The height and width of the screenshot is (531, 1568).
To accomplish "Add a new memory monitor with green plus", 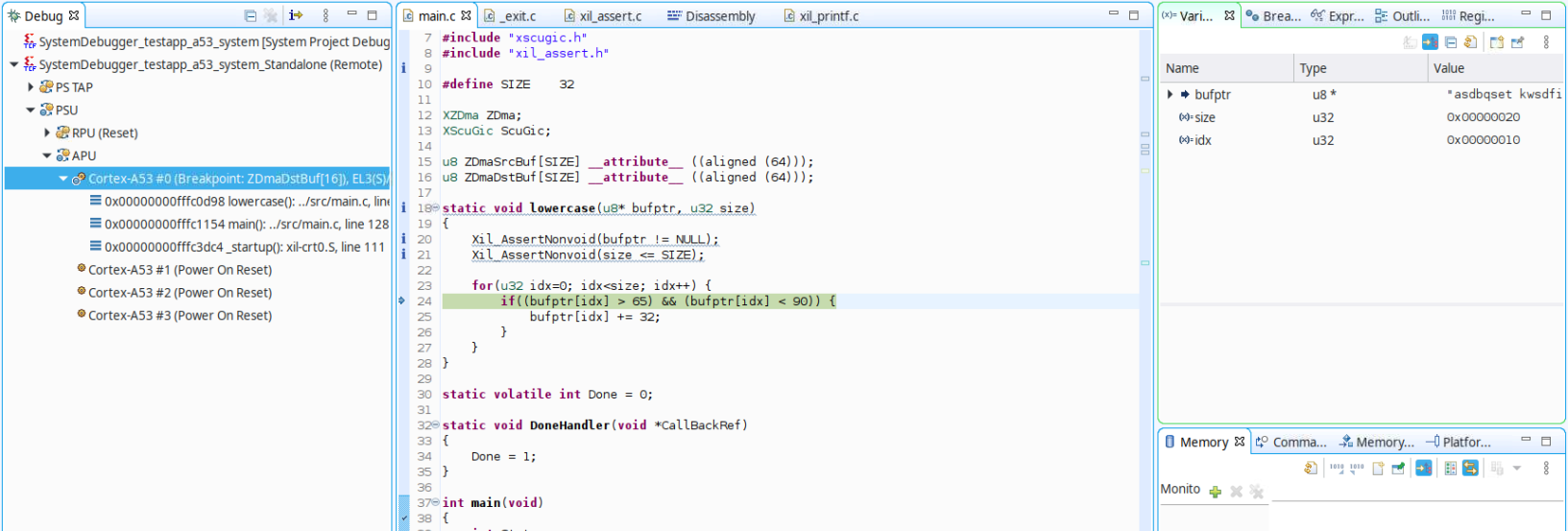I will (x=1216, y=492).
